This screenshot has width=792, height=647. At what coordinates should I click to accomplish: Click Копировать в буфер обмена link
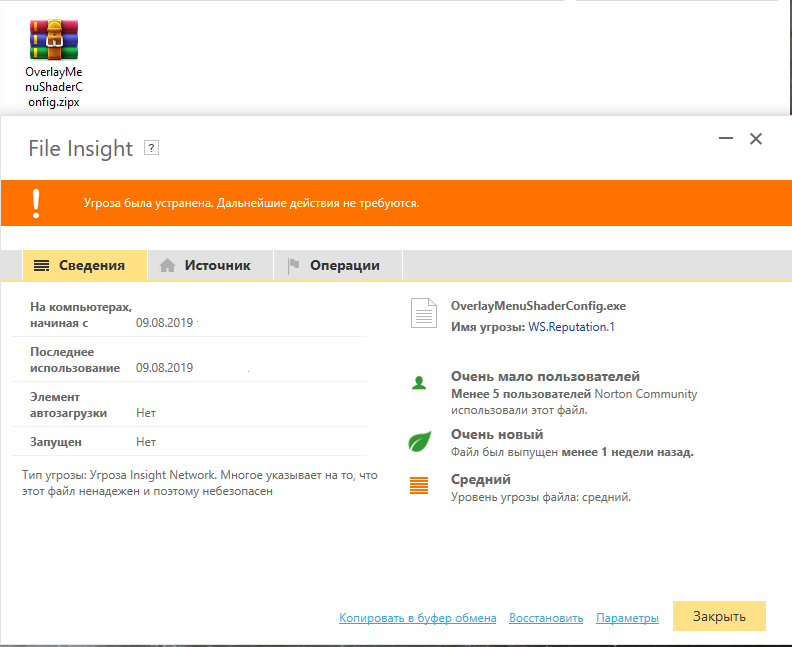point(418,618)
